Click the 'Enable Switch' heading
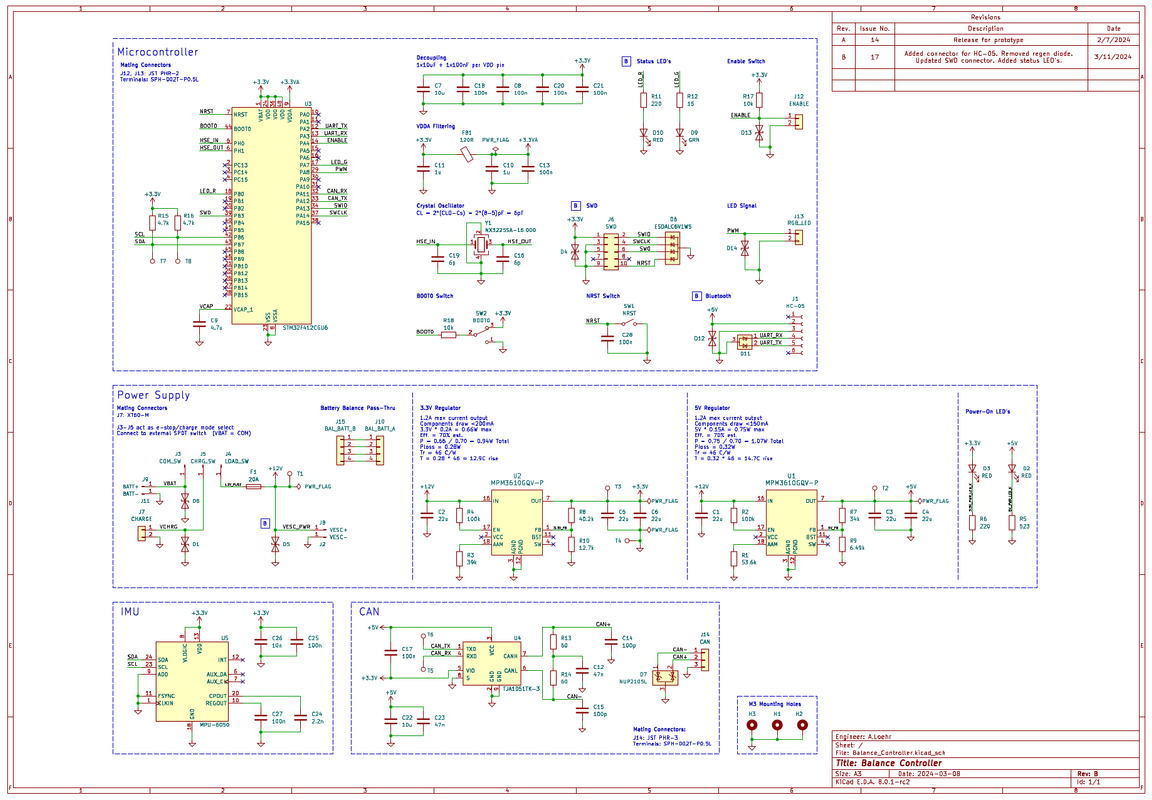Screen dimensions: 1152x800 point(746,61)
